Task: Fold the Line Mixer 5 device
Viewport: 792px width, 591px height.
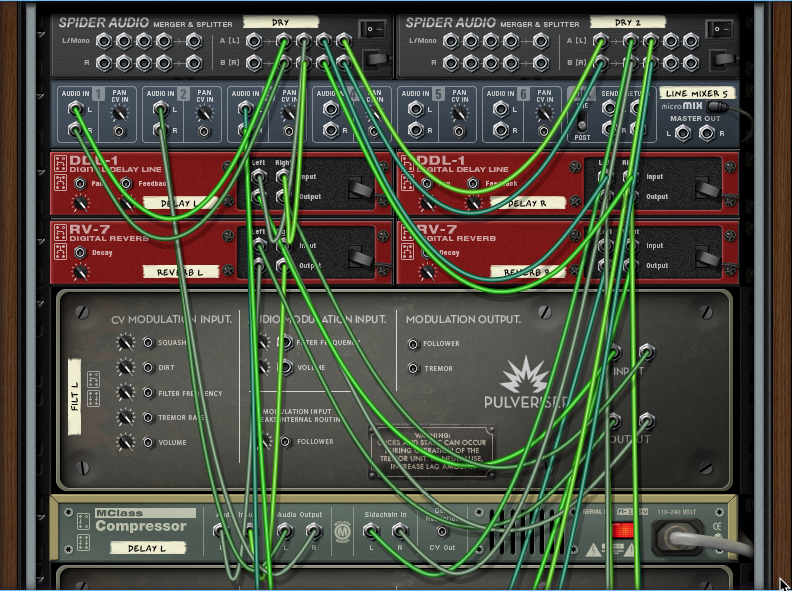Action: point(41,95)
